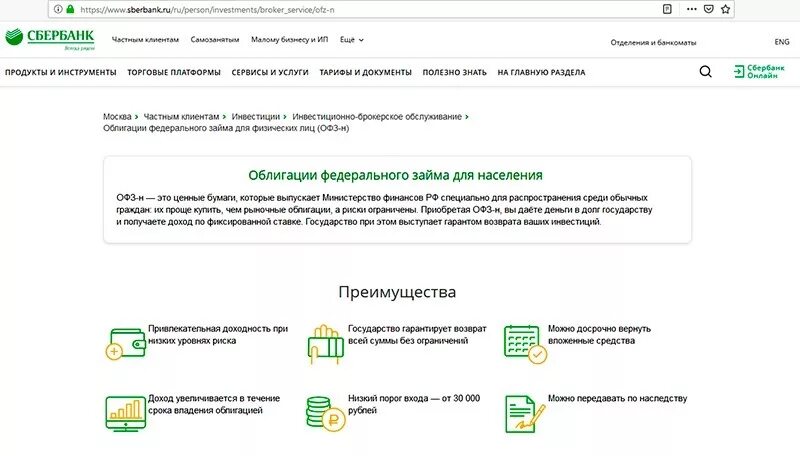Open Продукты и инструменты section
The width and height of the screenshot is (800, 456).
point(61,72)
